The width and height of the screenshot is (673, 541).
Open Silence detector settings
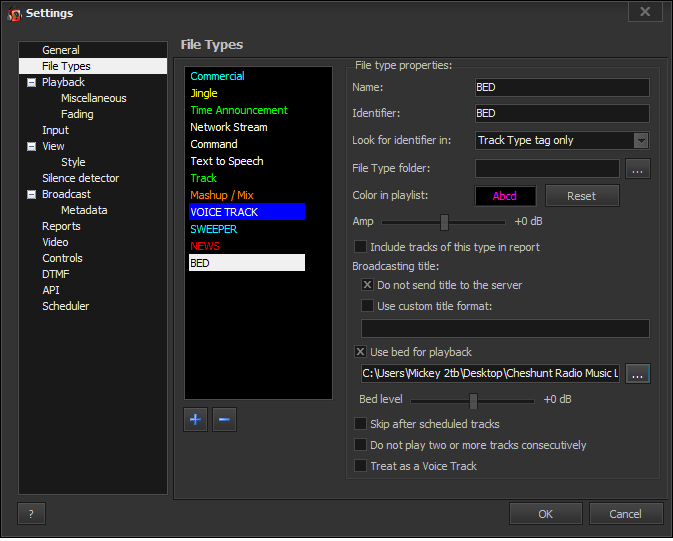tap(80, 179)
